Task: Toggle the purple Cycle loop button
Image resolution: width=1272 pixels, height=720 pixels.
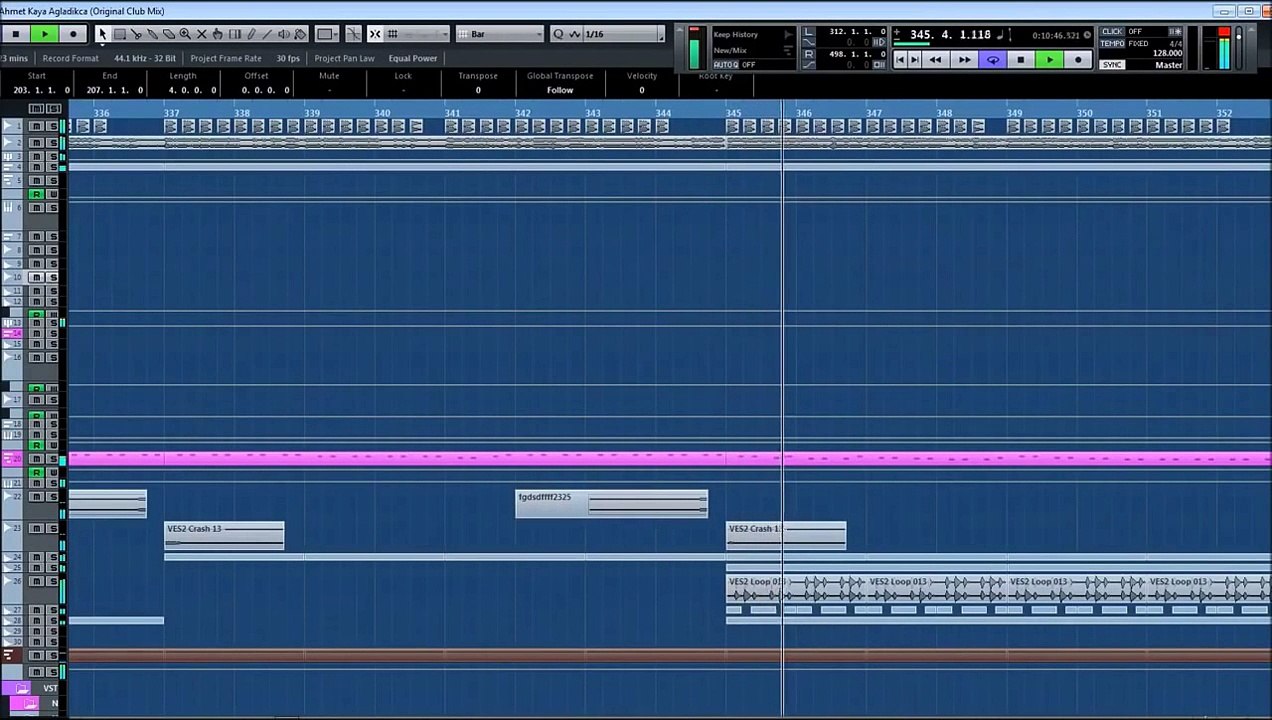Action: coord(992,60)
